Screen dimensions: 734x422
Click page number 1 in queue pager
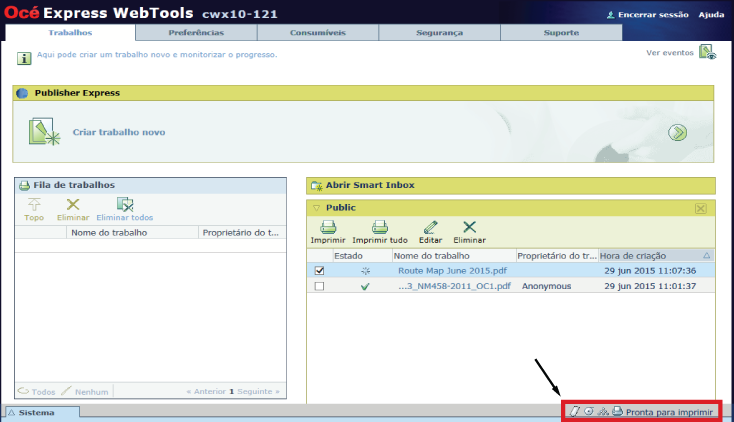pos(231,391)
